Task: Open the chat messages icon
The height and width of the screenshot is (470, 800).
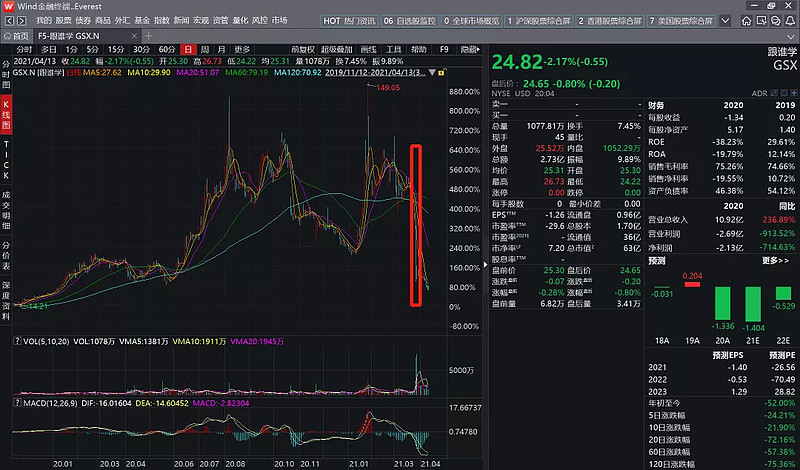Action: pyautogui.click(x=776, y=21)
